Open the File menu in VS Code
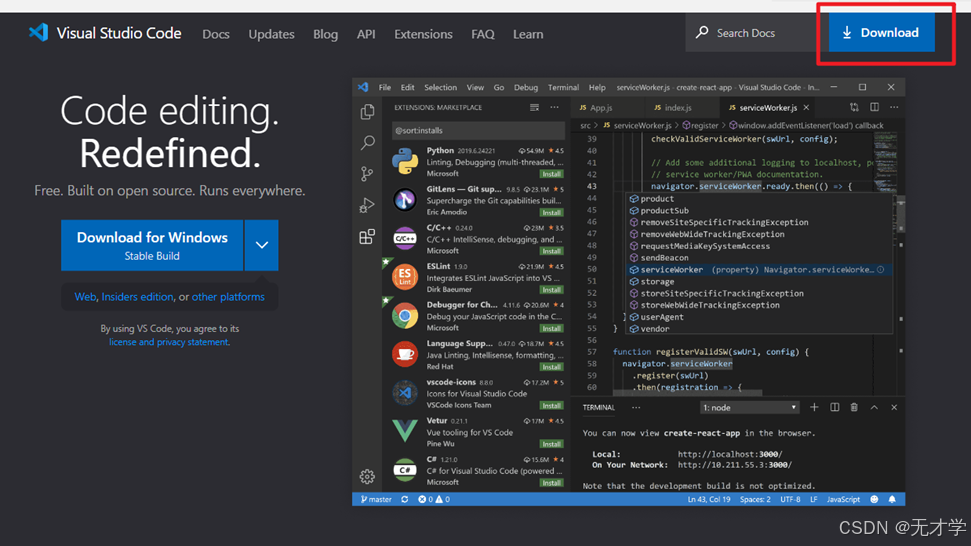971x546 pixels. (385, 87)
